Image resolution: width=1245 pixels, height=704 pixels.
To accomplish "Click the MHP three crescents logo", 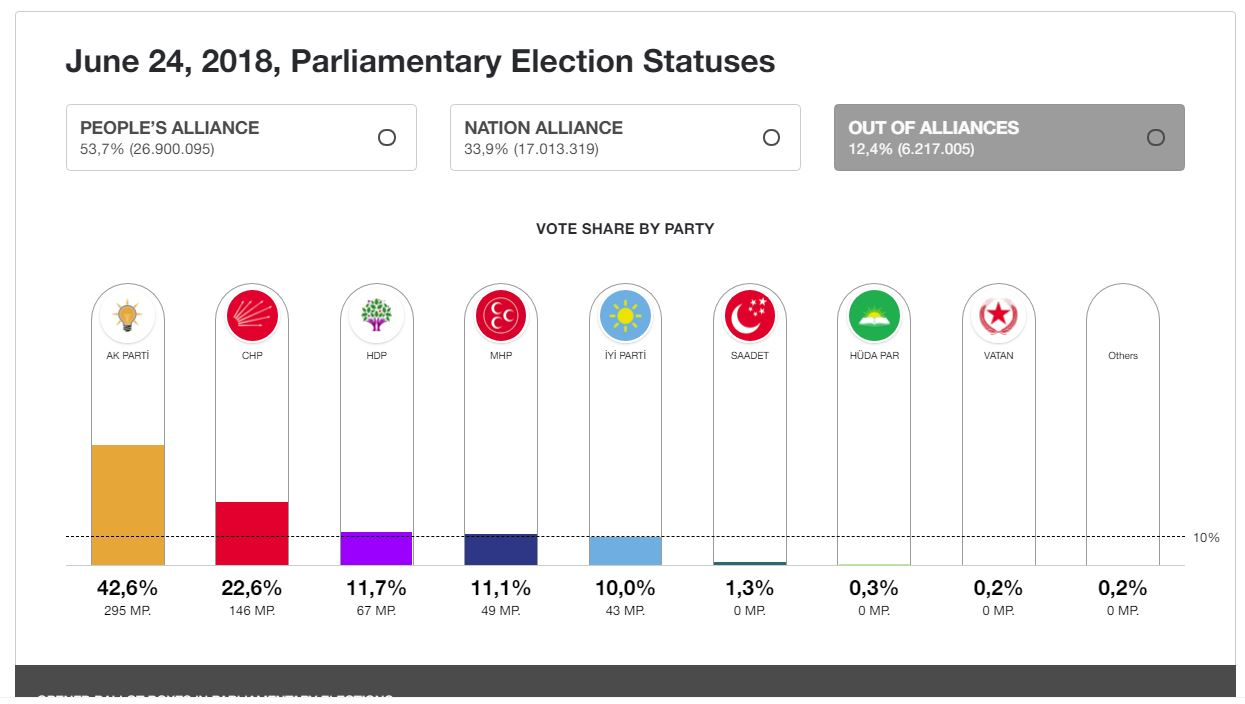I will pos(501,318).
